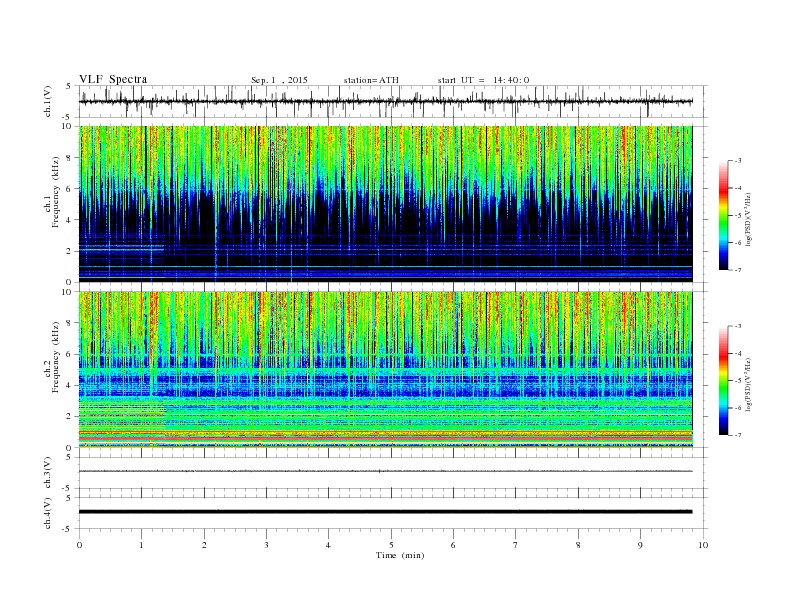Click the "-7" tick on ch.2 colorbar
Viewport: 792px width, 612px height.
tap(737, 435)
